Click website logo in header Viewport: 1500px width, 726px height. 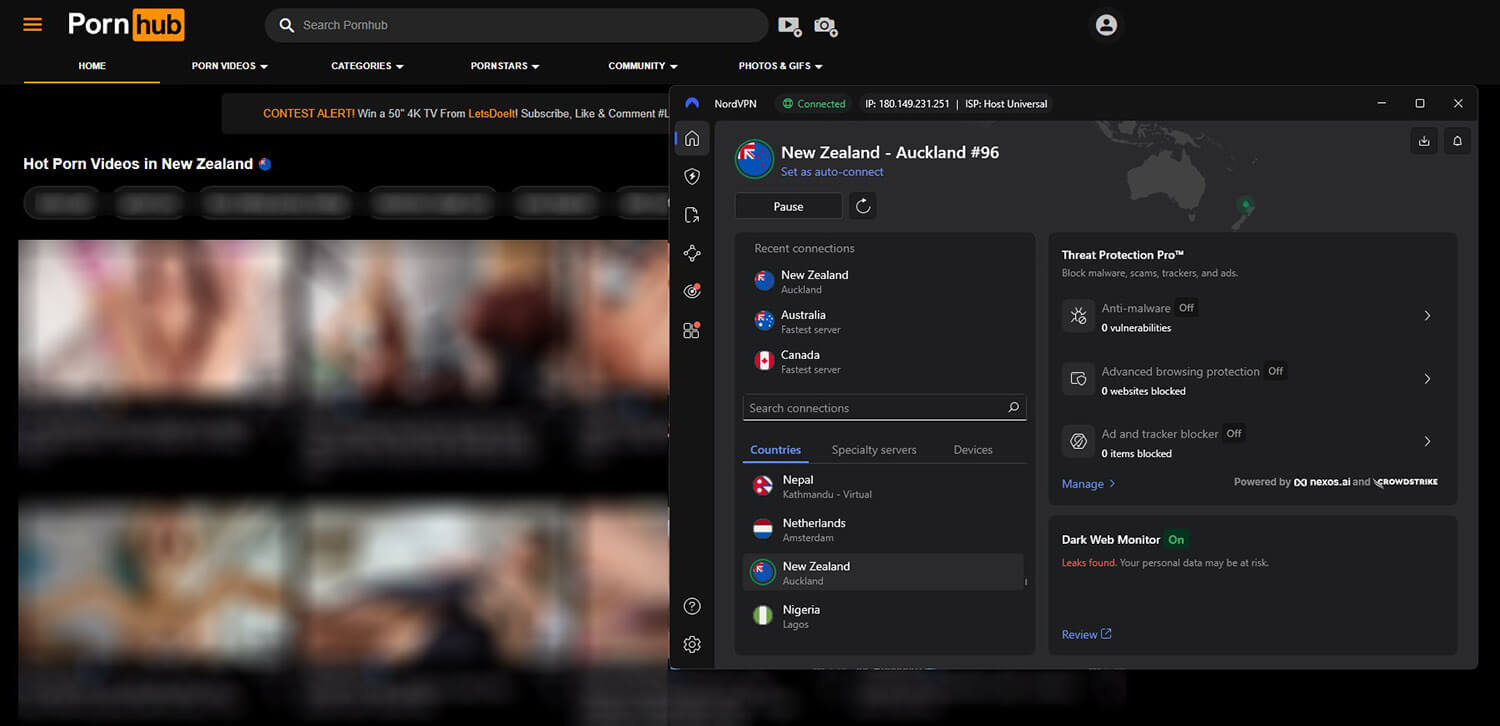coord(126,25)
